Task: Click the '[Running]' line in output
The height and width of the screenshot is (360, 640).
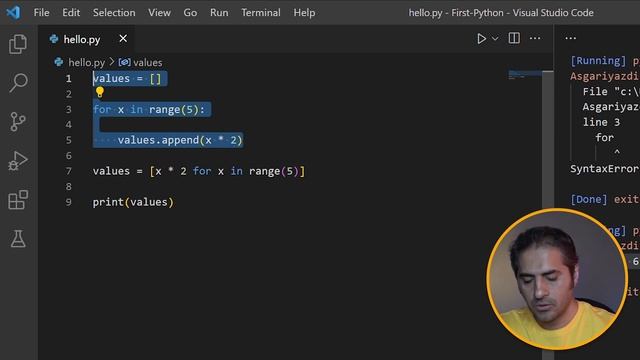Action: click(x=604, y=61)
